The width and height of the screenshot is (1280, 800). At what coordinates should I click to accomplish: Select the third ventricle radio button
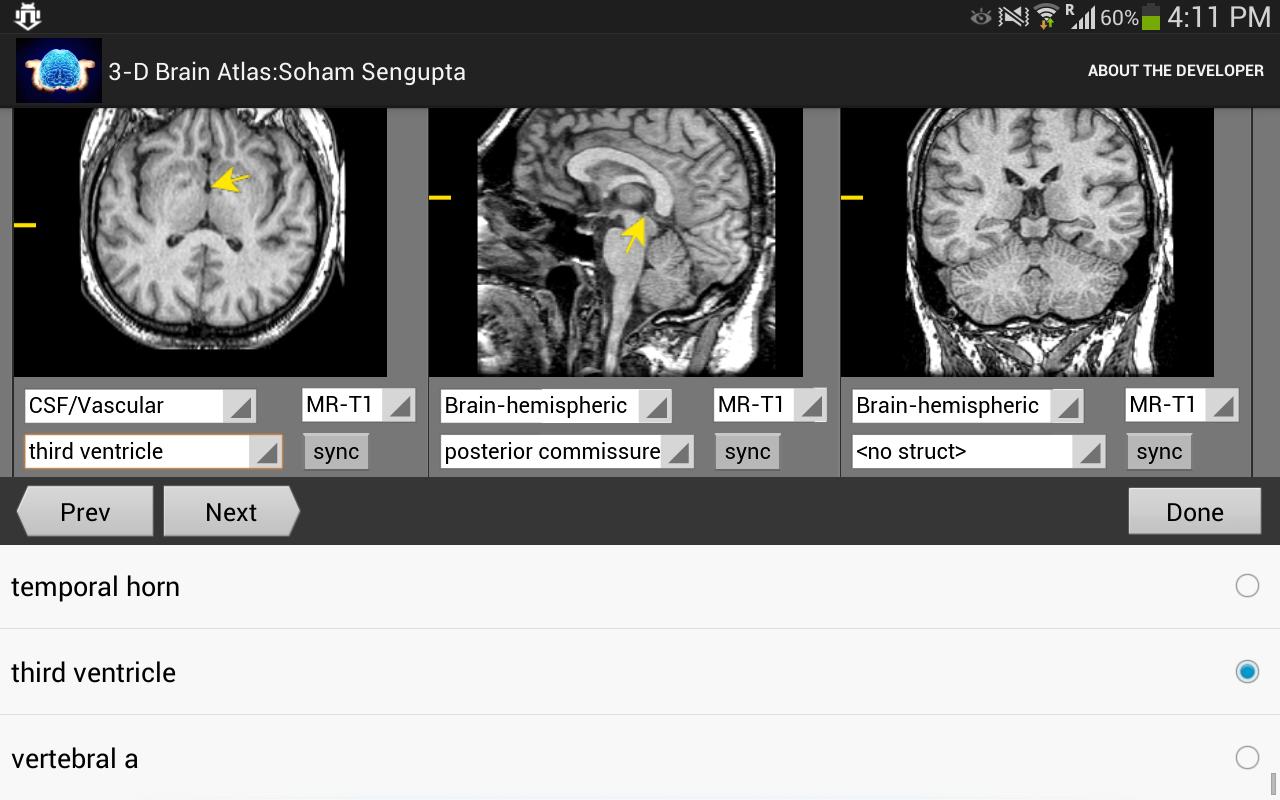1247,672
